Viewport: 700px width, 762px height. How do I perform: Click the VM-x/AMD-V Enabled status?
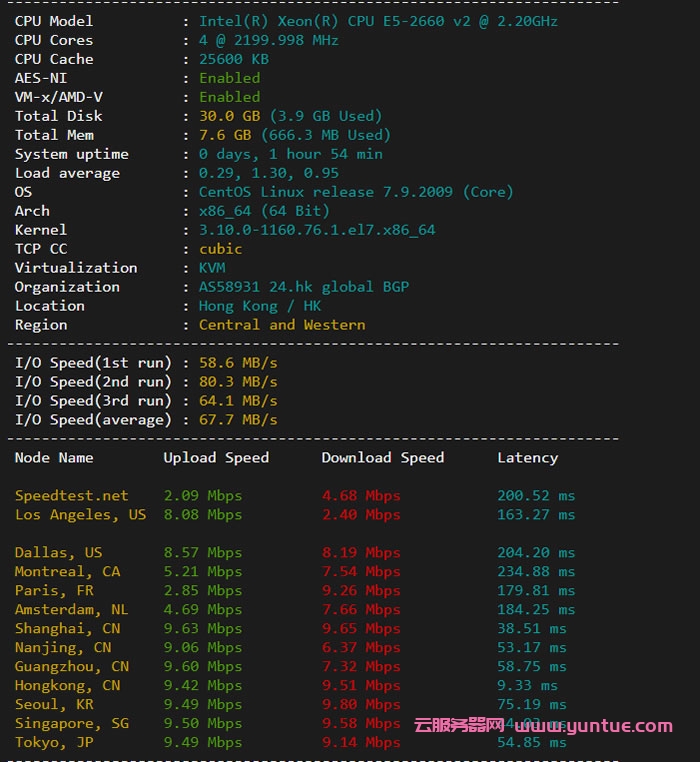click(x=229, y=97)
